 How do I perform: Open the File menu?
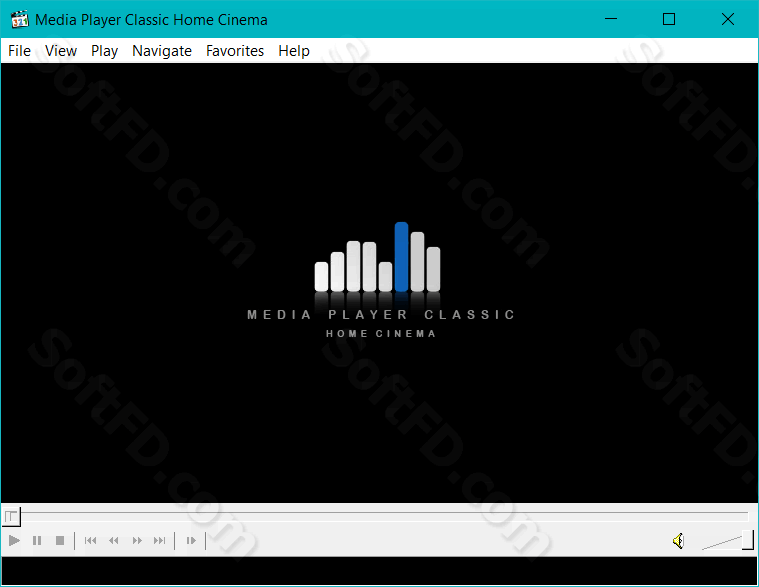tap(19, 51)
